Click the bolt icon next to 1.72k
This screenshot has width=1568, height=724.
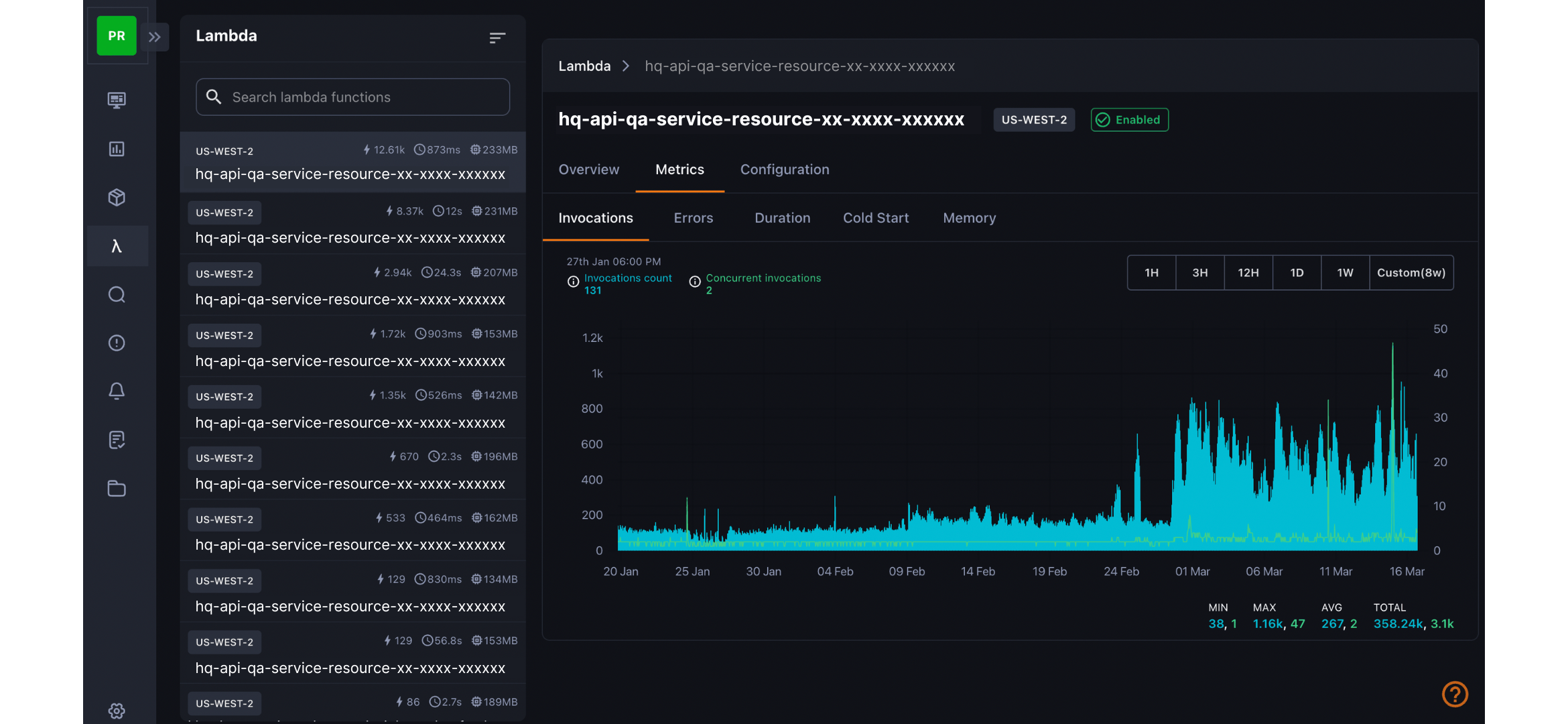pyautogui.click(x=373, y=334)
